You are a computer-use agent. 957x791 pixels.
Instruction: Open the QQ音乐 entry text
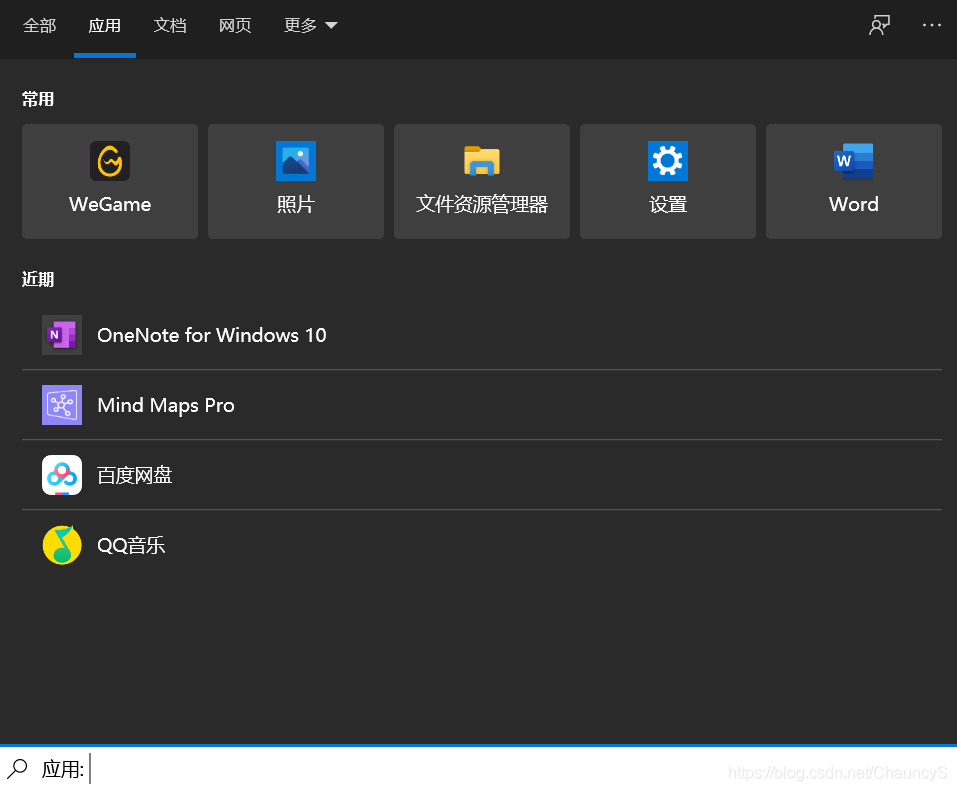[x=131, y=545]
